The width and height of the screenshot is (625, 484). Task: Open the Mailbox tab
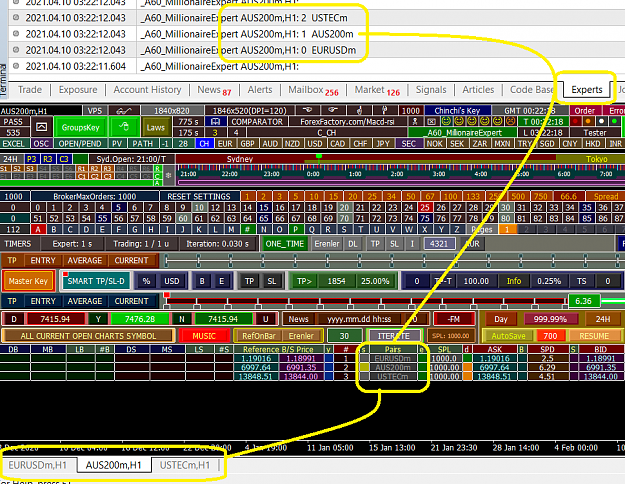[313, 90]
